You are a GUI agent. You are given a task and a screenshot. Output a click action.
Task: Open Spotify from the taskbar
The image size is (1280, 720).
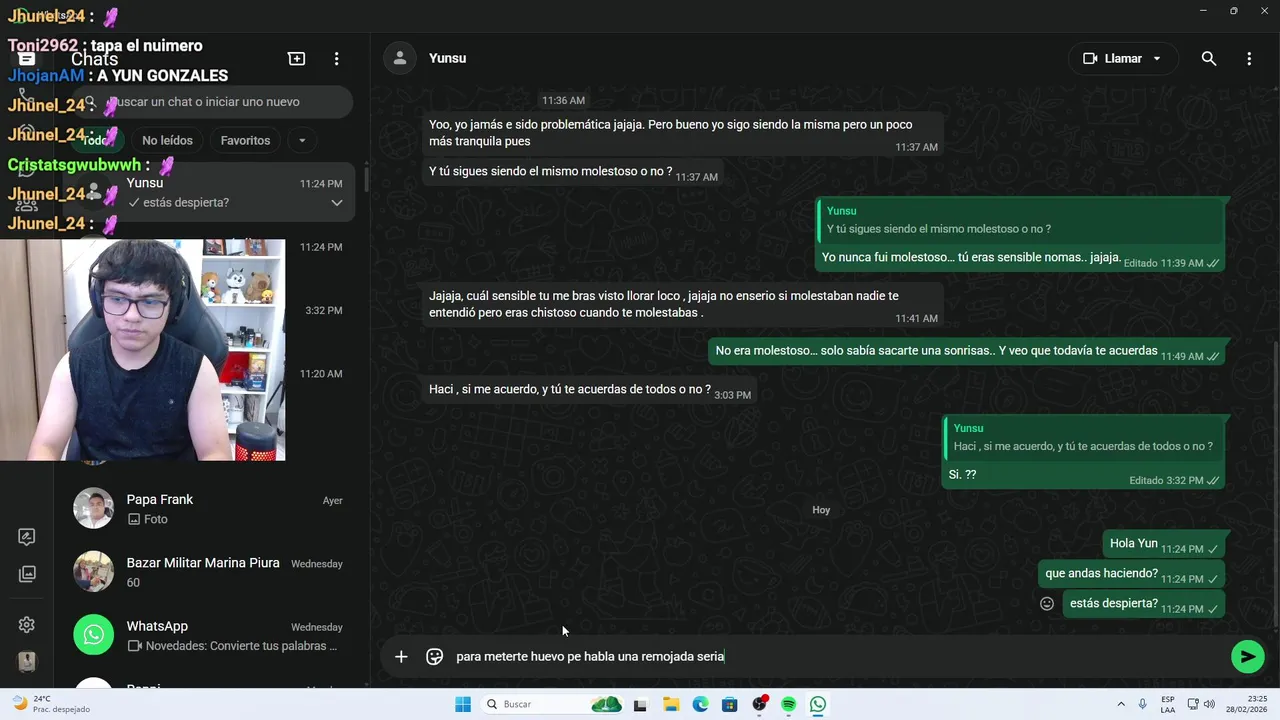coord(788,704)
